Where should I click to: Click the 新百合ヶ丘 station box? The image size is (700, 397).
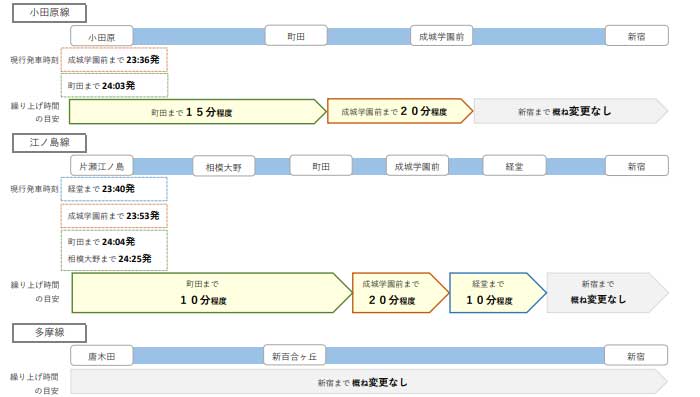click(x=295, y=355)
